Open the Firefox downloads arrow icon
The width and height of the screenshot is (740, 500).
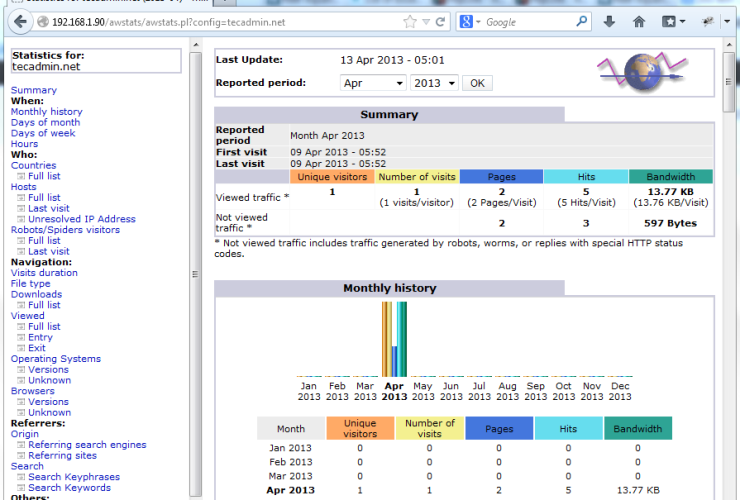609,21
